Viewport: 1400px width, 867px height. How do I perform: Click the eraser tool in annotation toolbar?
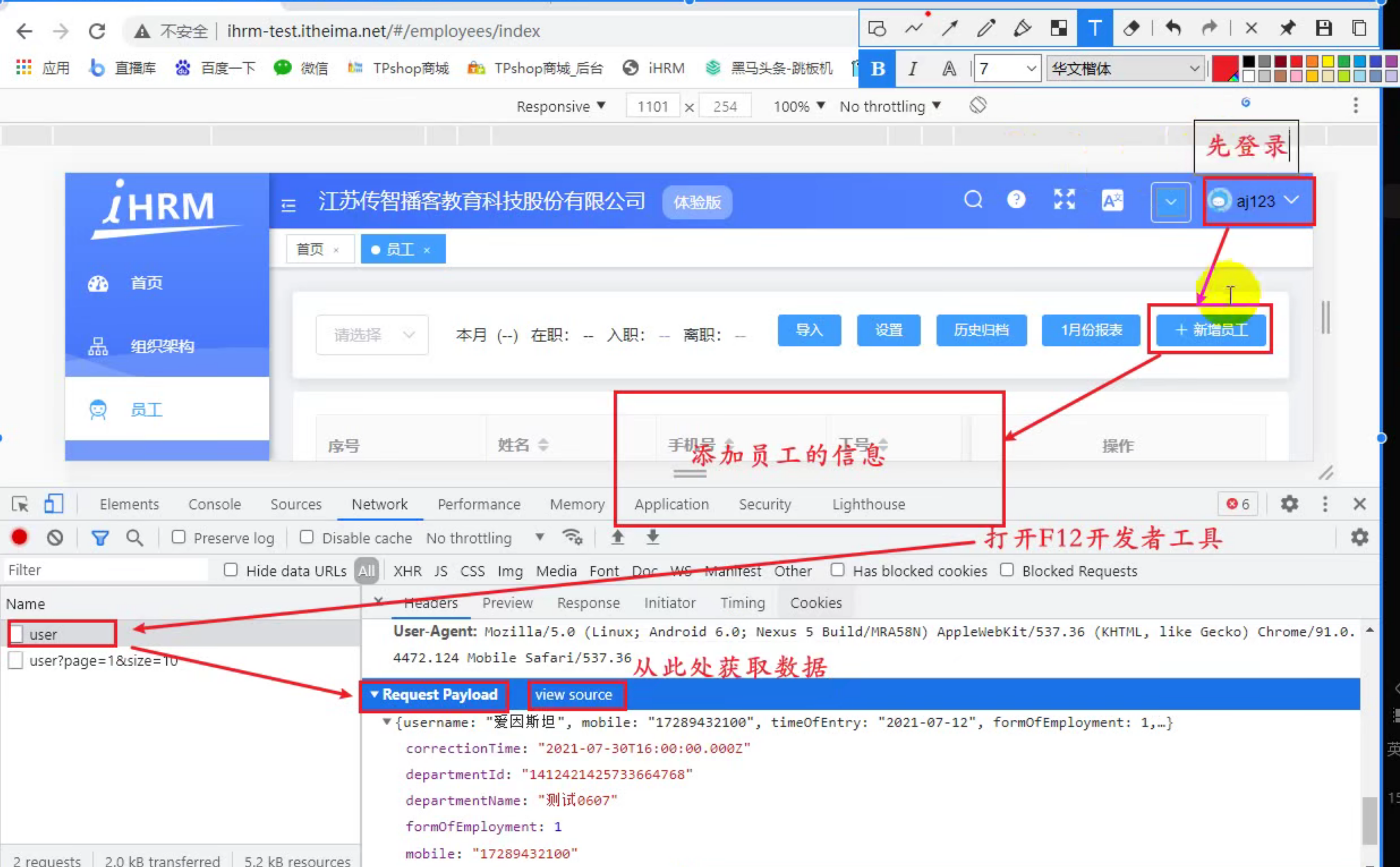pos(1130,28)
